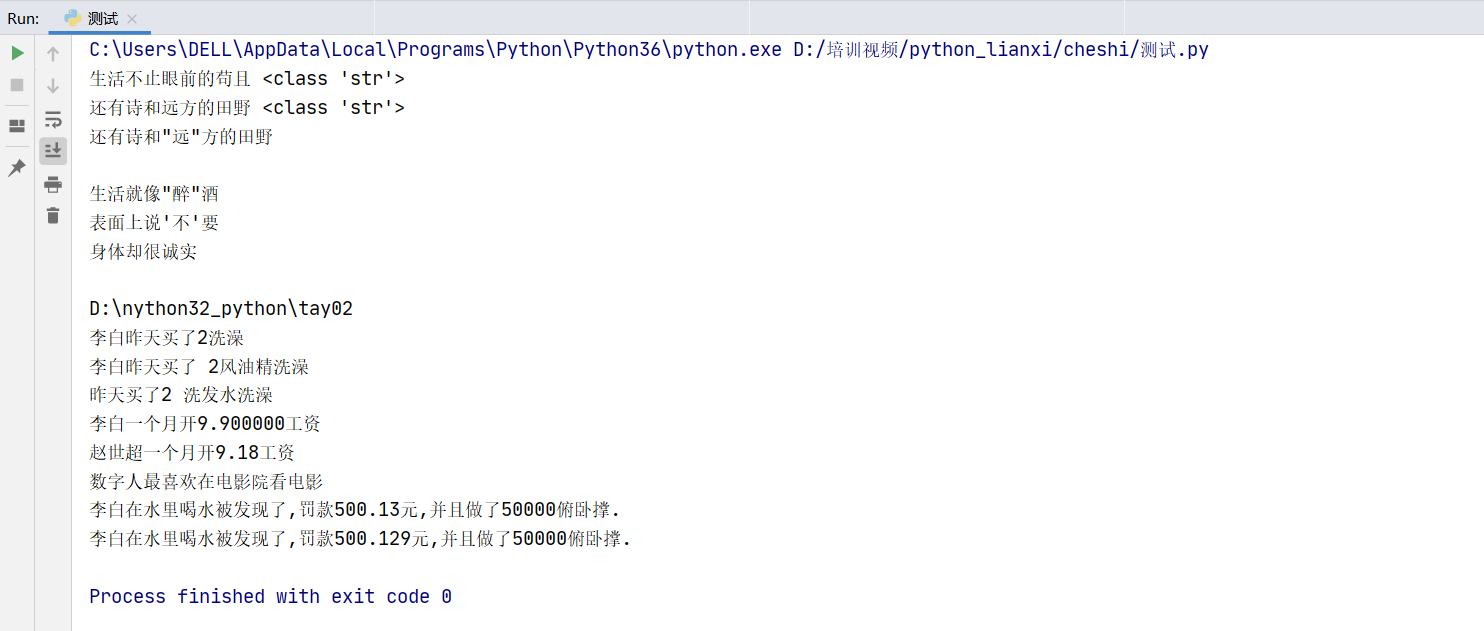Stop the running process

(x=16, y=85)
